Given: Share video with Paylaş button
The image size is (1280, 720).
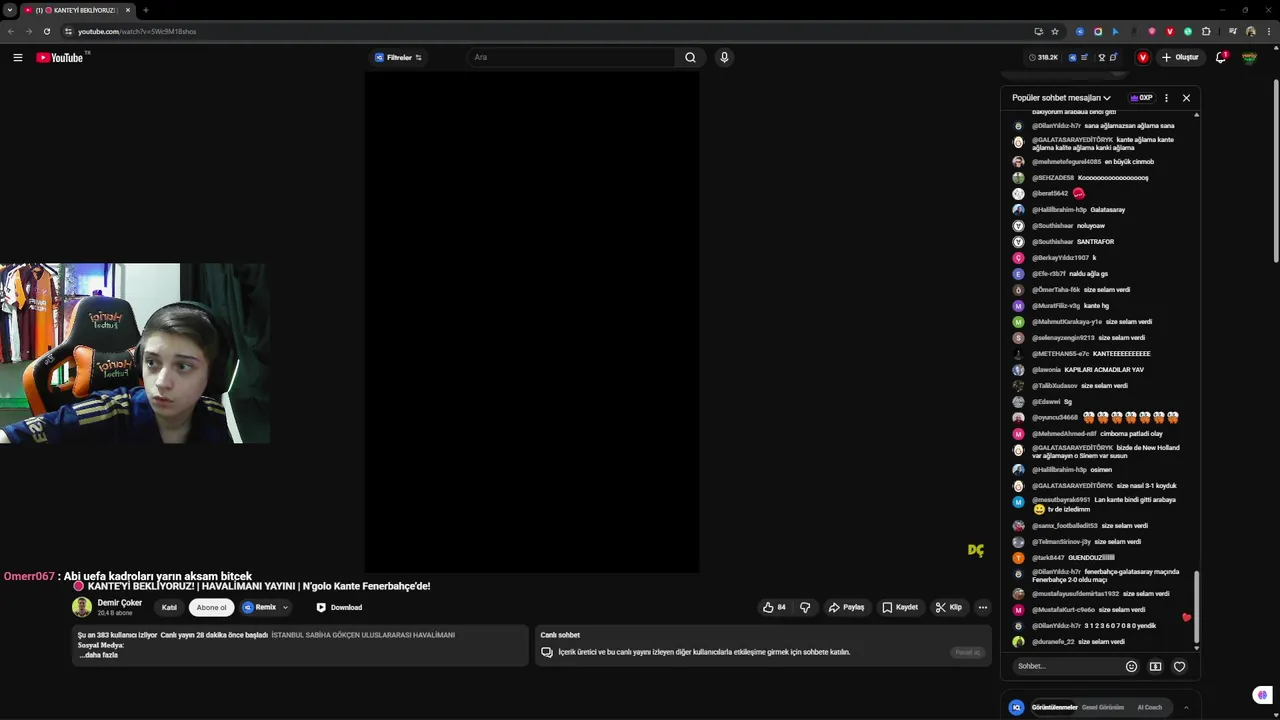Looking at the screenshot, I should (846, 607).
